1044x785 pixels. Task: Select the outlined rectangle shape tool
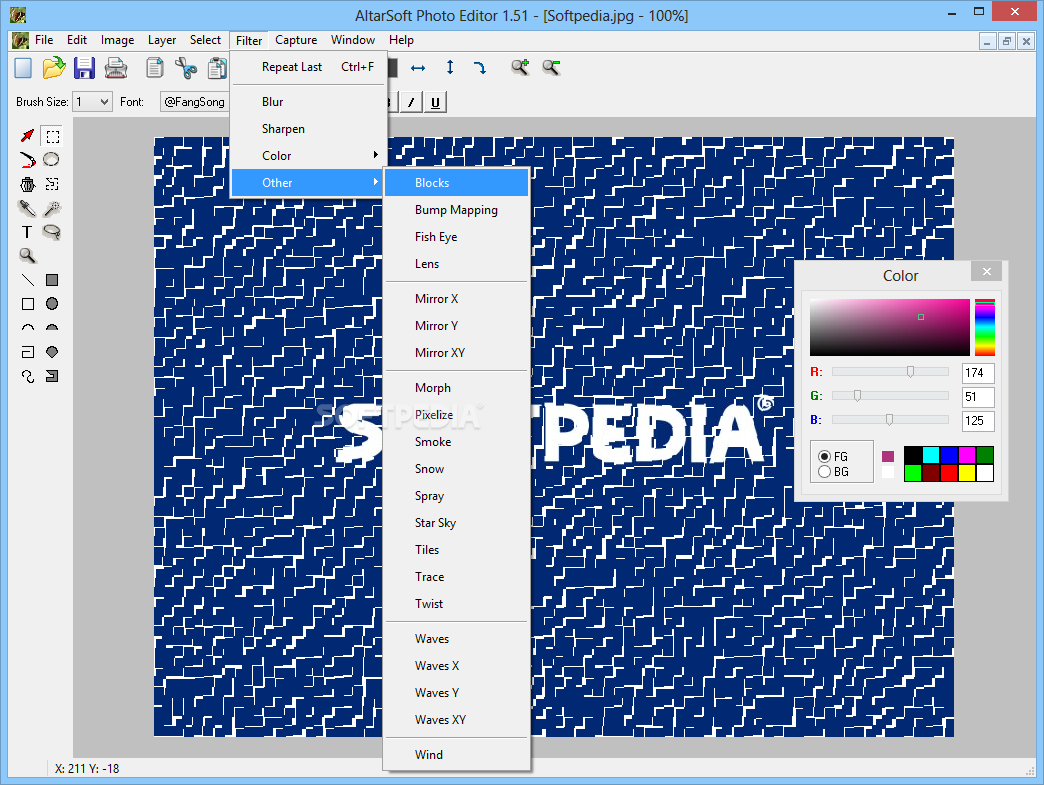[27, 304]
